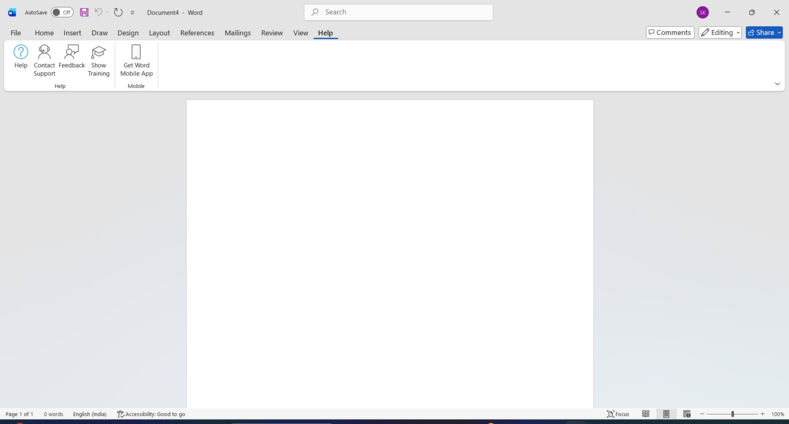This screenshot has width=789, height=424.
Task: Click Get Word Mobile App
Action: pos(136,60)
